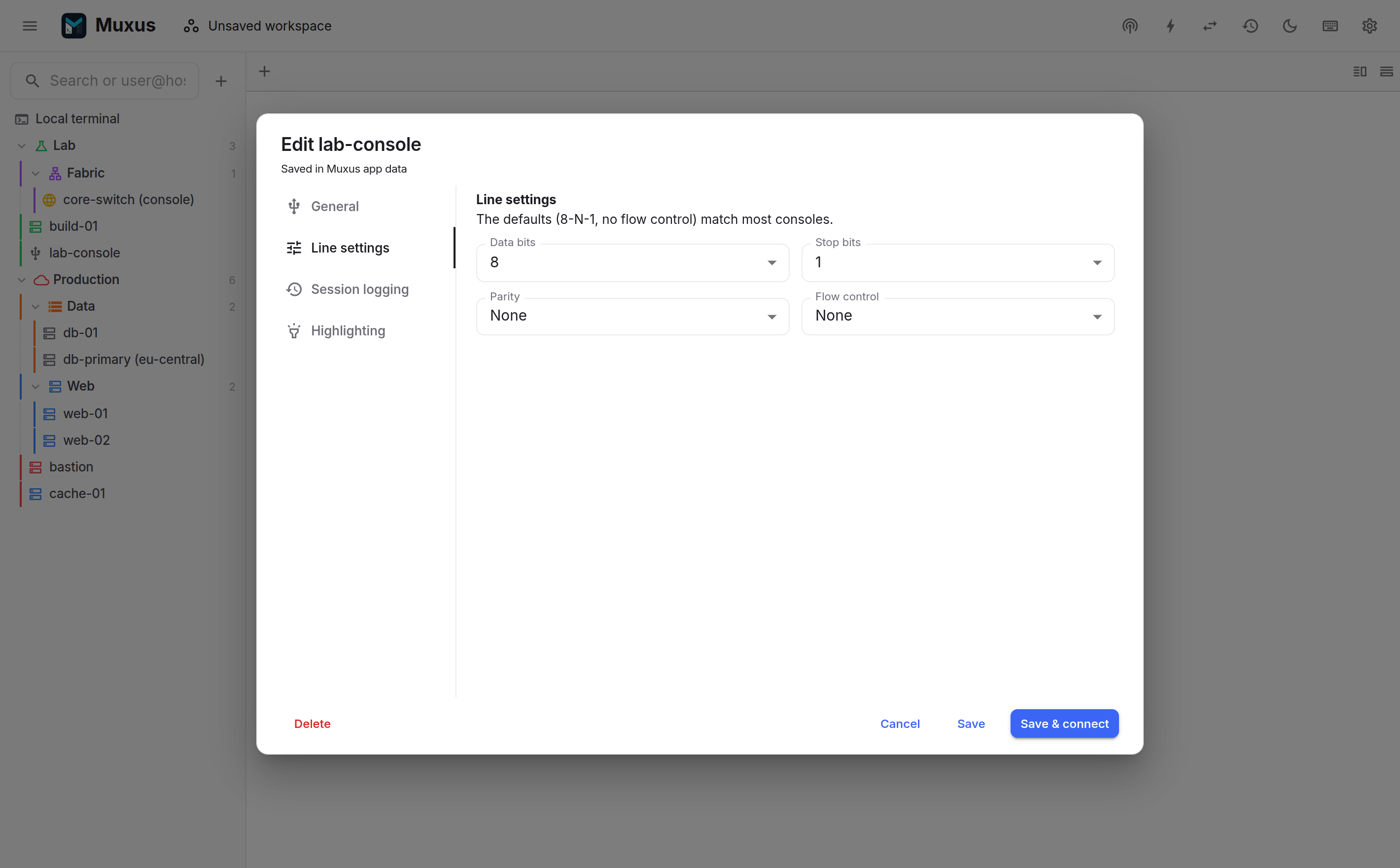Open the broadcast input icon
The height and width of the screenshot is (868, 1400).
point(1130,26)
